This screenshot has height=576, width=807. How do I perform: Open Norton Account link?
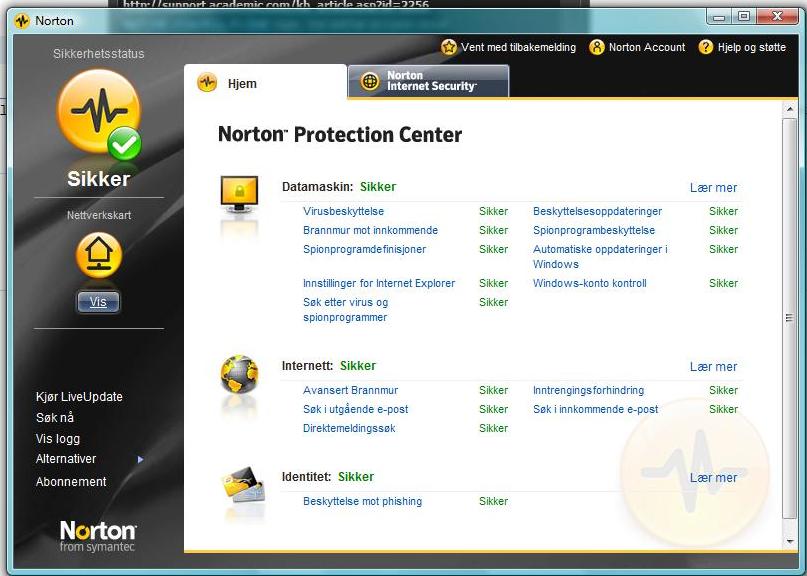click(x=647, y=47)
